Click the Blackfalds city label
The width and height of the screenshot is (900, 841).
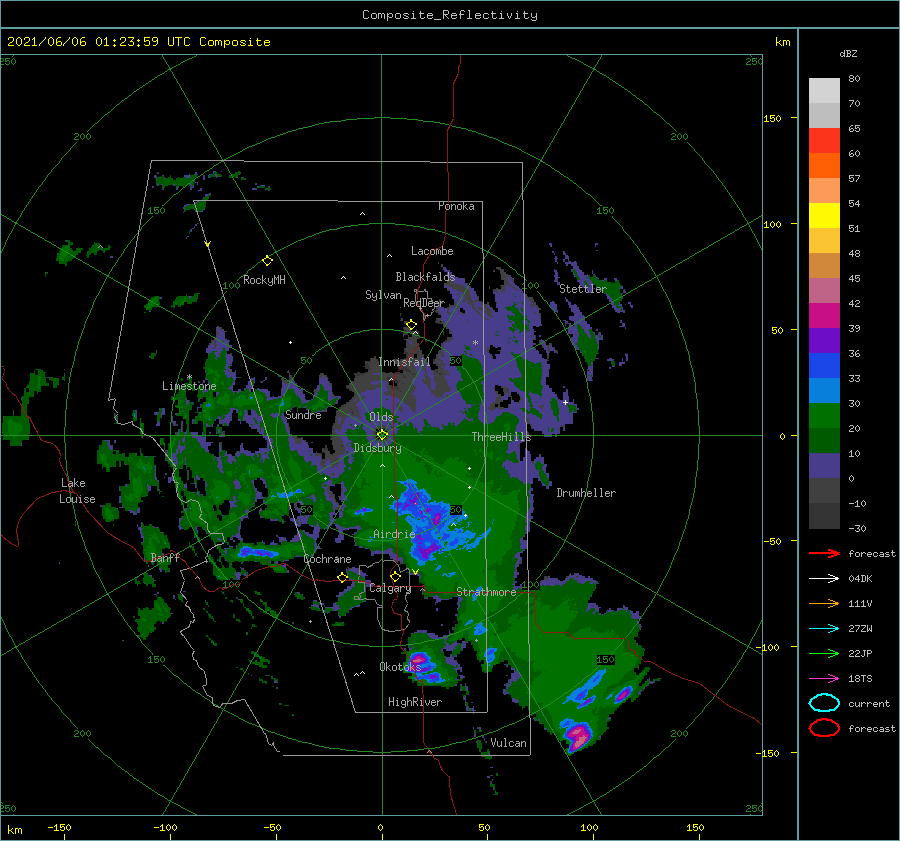[x=425, y=277]
